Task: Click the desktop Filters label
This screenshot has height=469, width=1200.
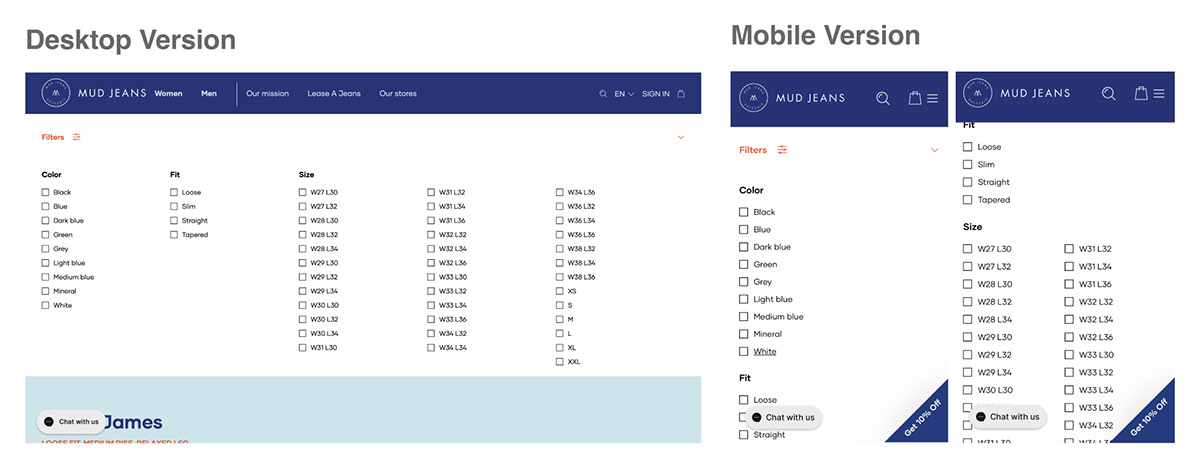Action: tap(53, 137)
